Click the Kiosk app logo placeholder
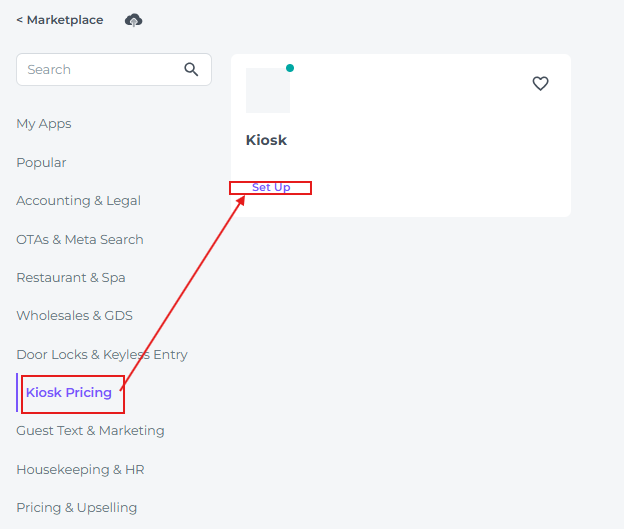 [x=267, y=91]
